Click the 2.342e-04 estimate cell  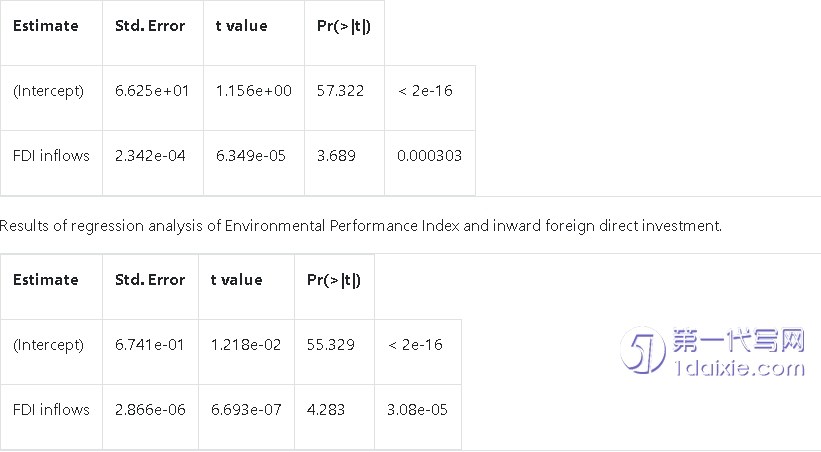tap(150, 156)
